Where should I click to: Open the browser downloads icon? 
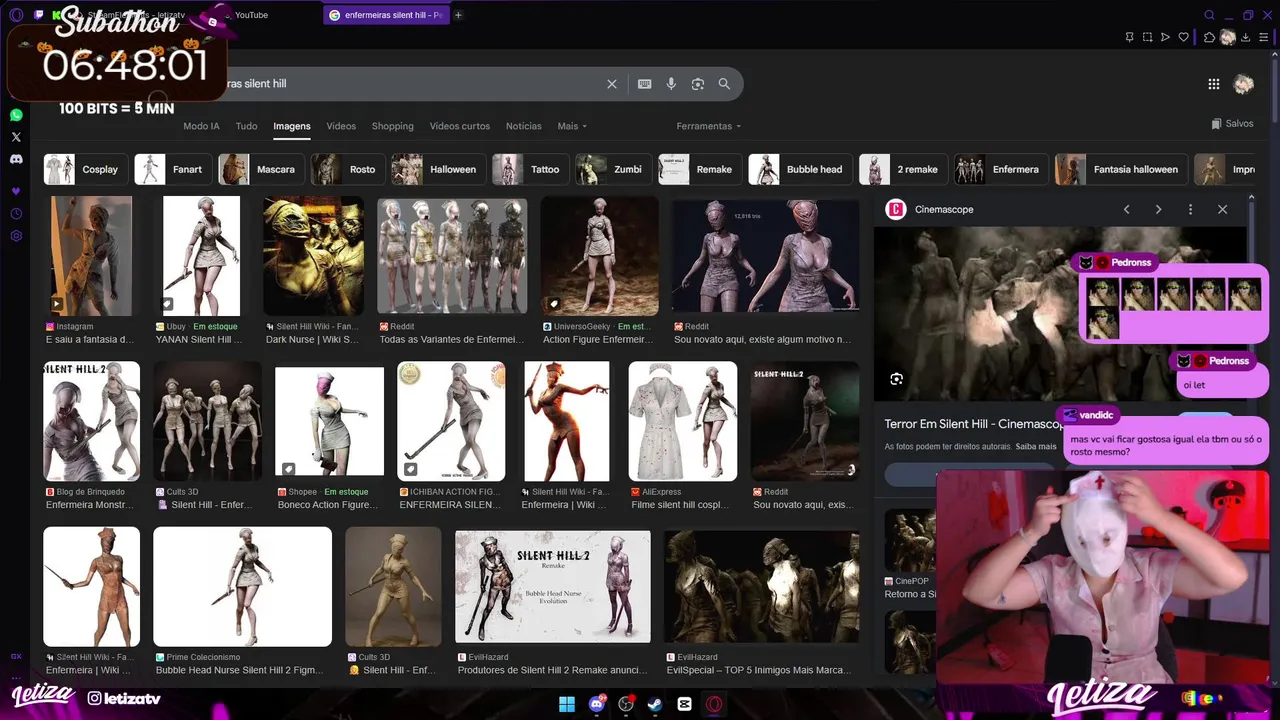tap(1247, 37)
